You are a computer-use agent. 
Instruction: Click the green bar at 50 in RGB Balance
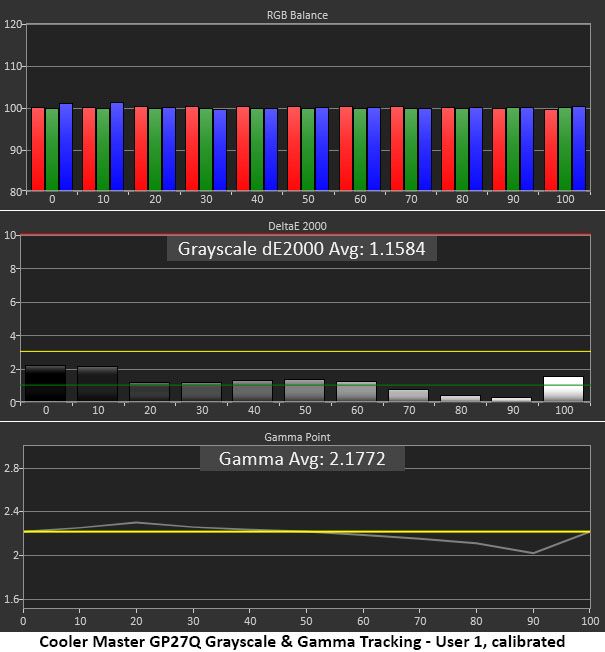[x=308, y=149]
